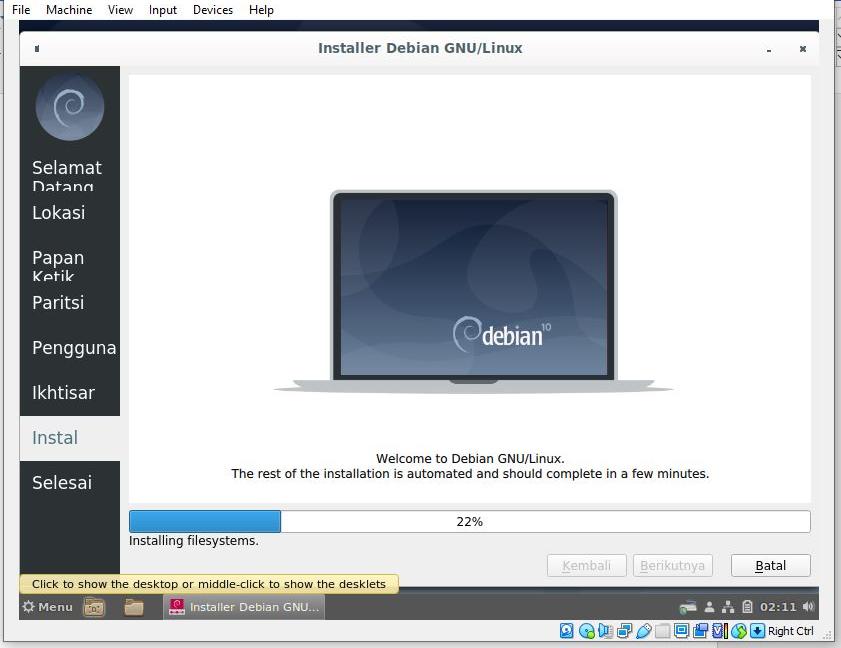Open the Help menu
This screenshot has width=841, height=648.
coord(261,10)
